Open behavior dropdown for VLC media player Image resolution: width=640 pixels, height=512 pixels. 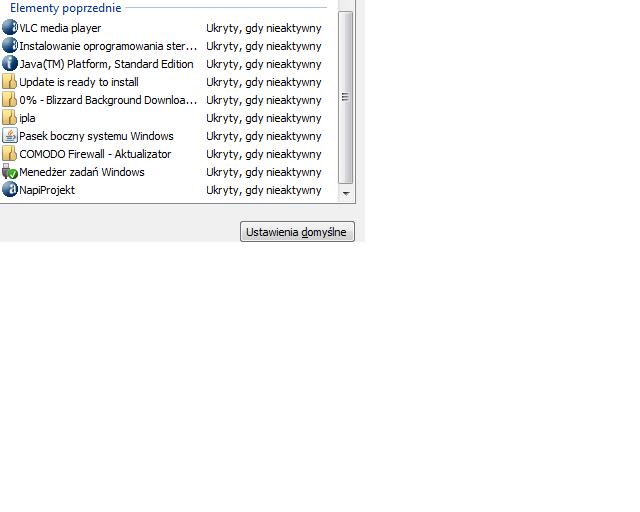264,28
